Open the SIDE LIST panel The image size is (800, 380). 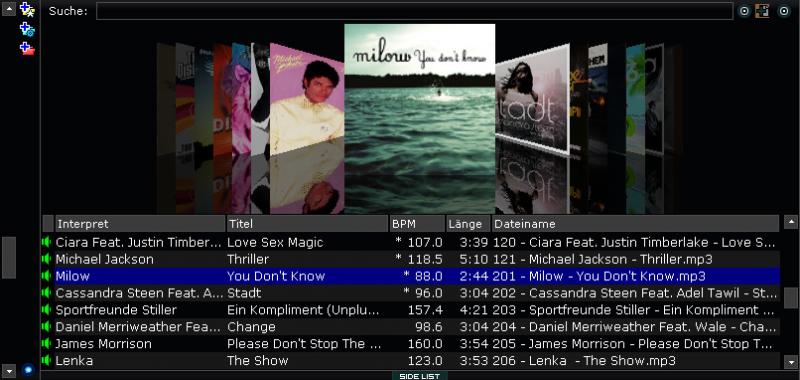point(419,376)
